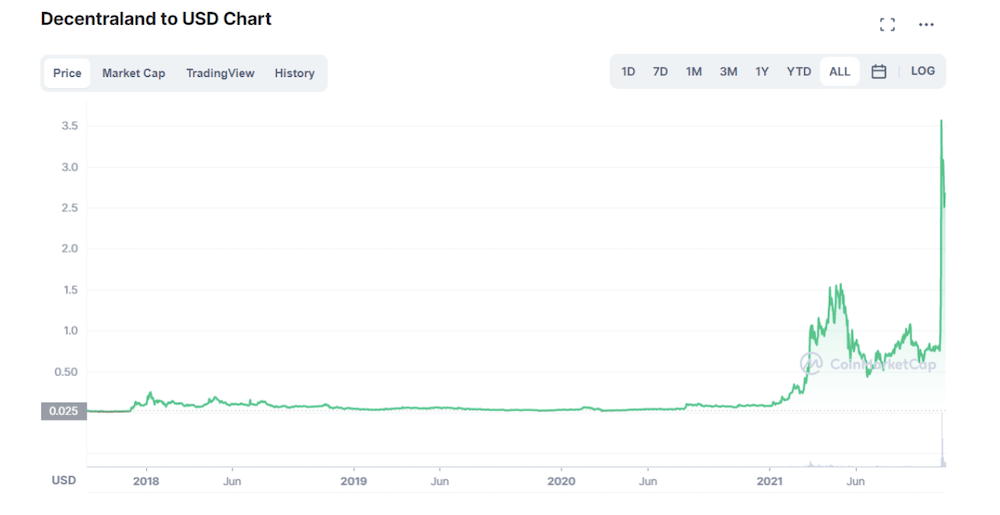Select the ALL time range

pyautogui.click(x=840, y=71)
